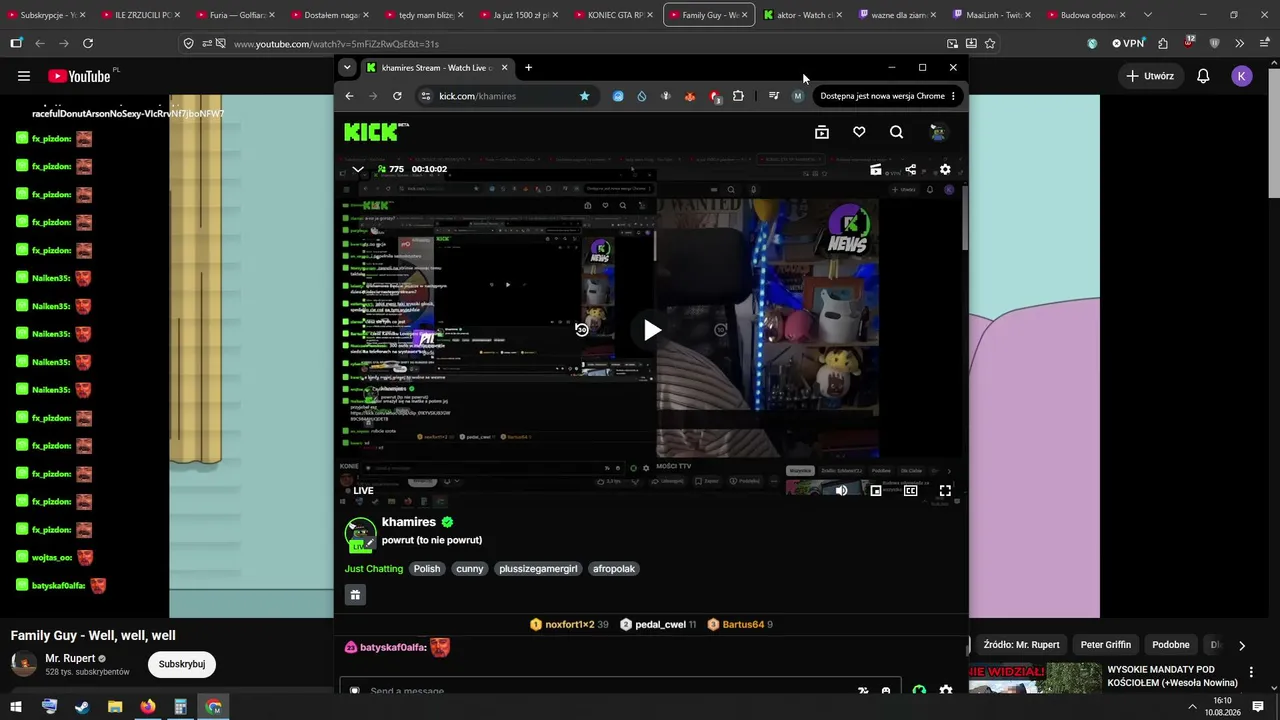Image resolution: width=1280 pixels, height=720 pixels.
Task: Open Chrome tab search dropdown in Kick window
Action: click(x=347, y=68)
